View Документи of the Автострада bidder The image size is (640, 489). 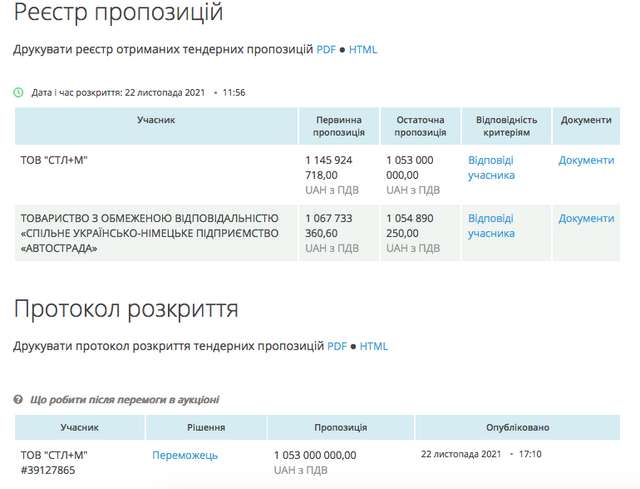586,219
